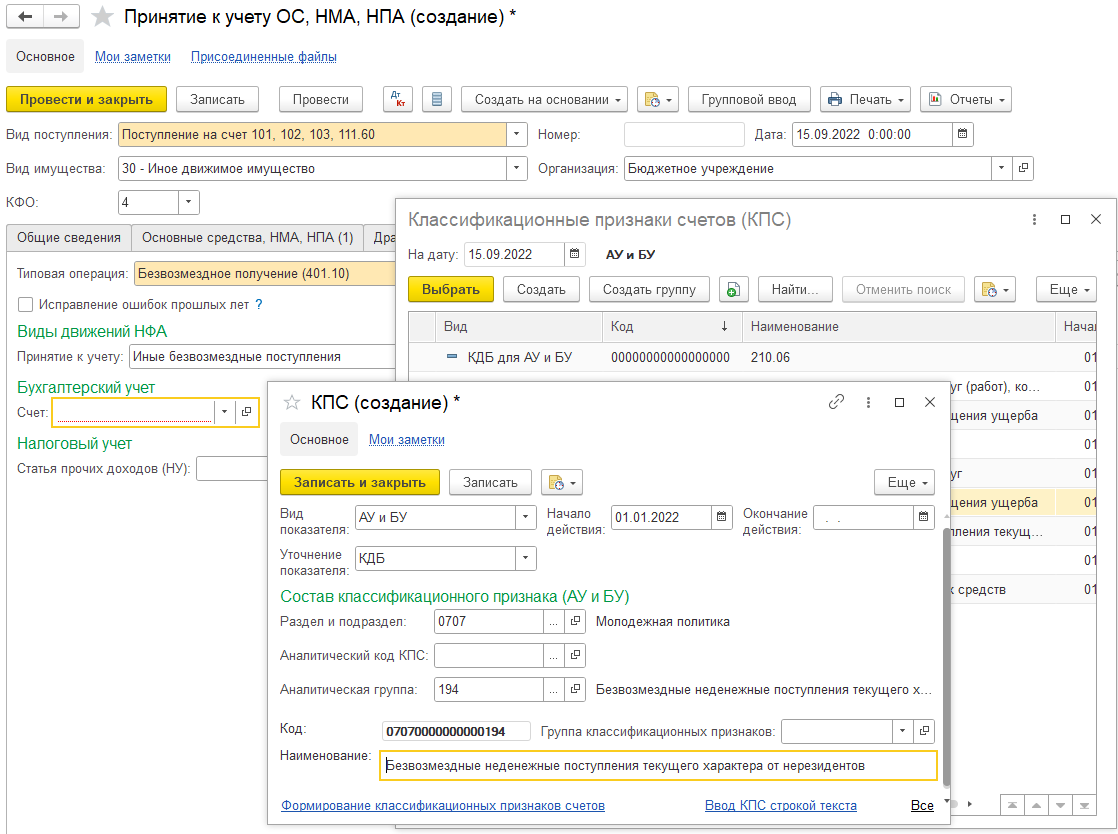Open calendar for Начало действия

pos(722,517)
